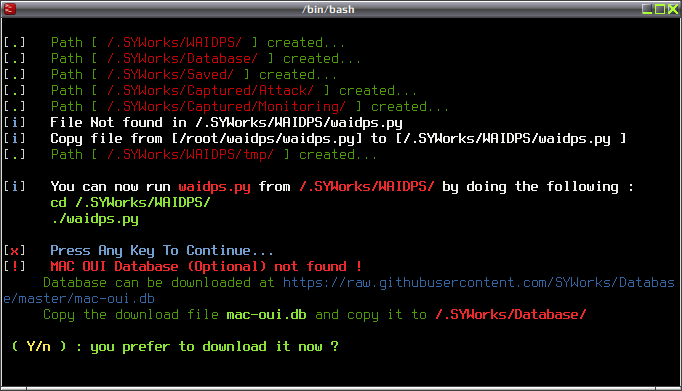Click 'you prefer to download it now ?' text
This screenshot has height=391, width=682.
click(x=214, y=347)
